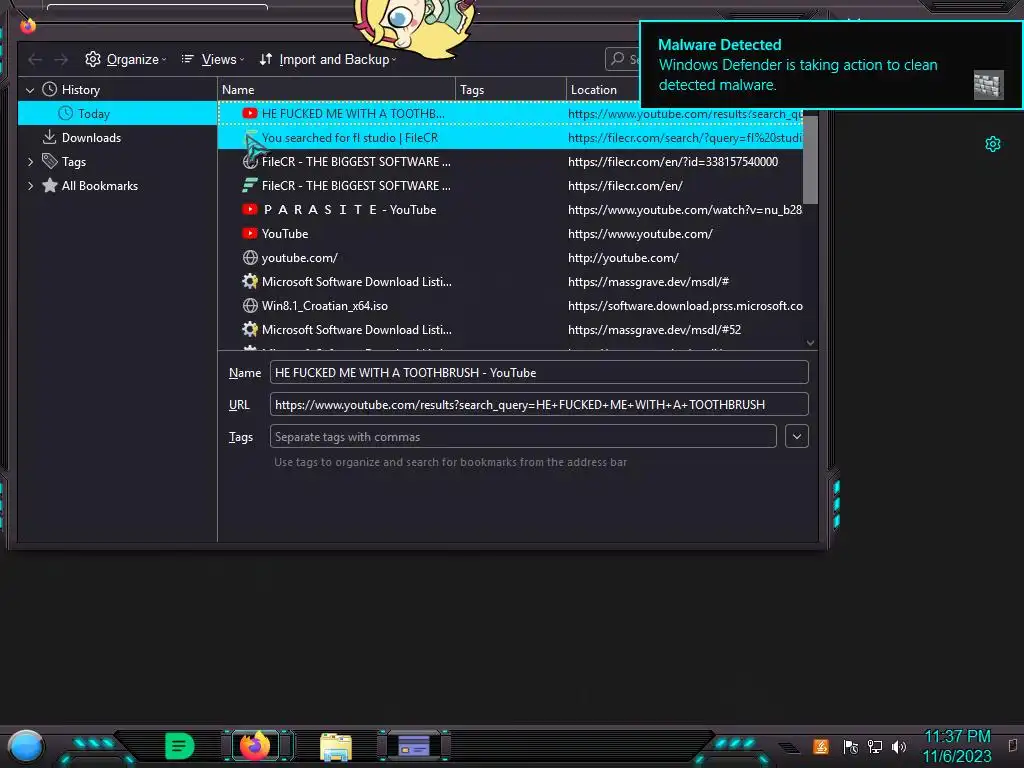This screenshot has width=1024, height=768.
Task: Click globe icon of Win8.1_Croatian row
Action: (x=249, y=306)
